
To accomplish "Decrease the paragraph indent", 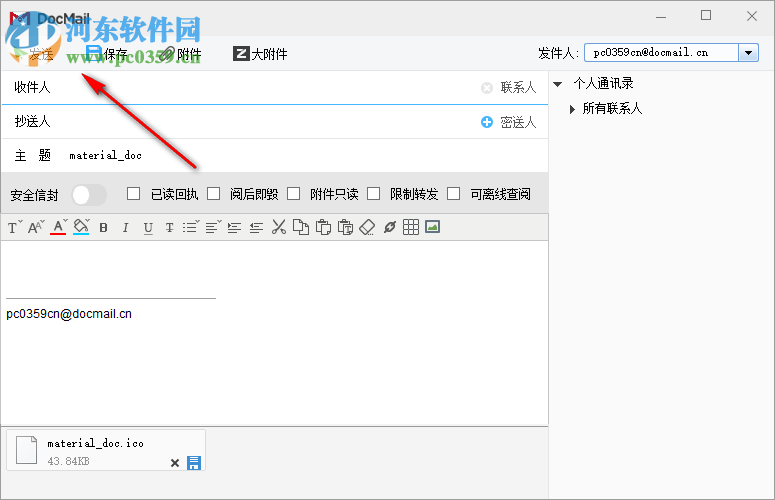I will (x=256, y=228).
